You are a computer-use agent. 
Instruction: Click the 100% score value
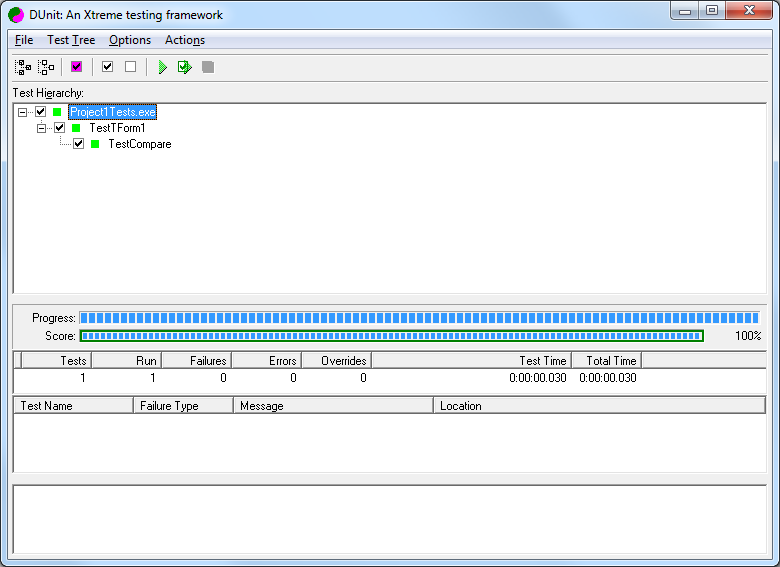click(748, 336)
